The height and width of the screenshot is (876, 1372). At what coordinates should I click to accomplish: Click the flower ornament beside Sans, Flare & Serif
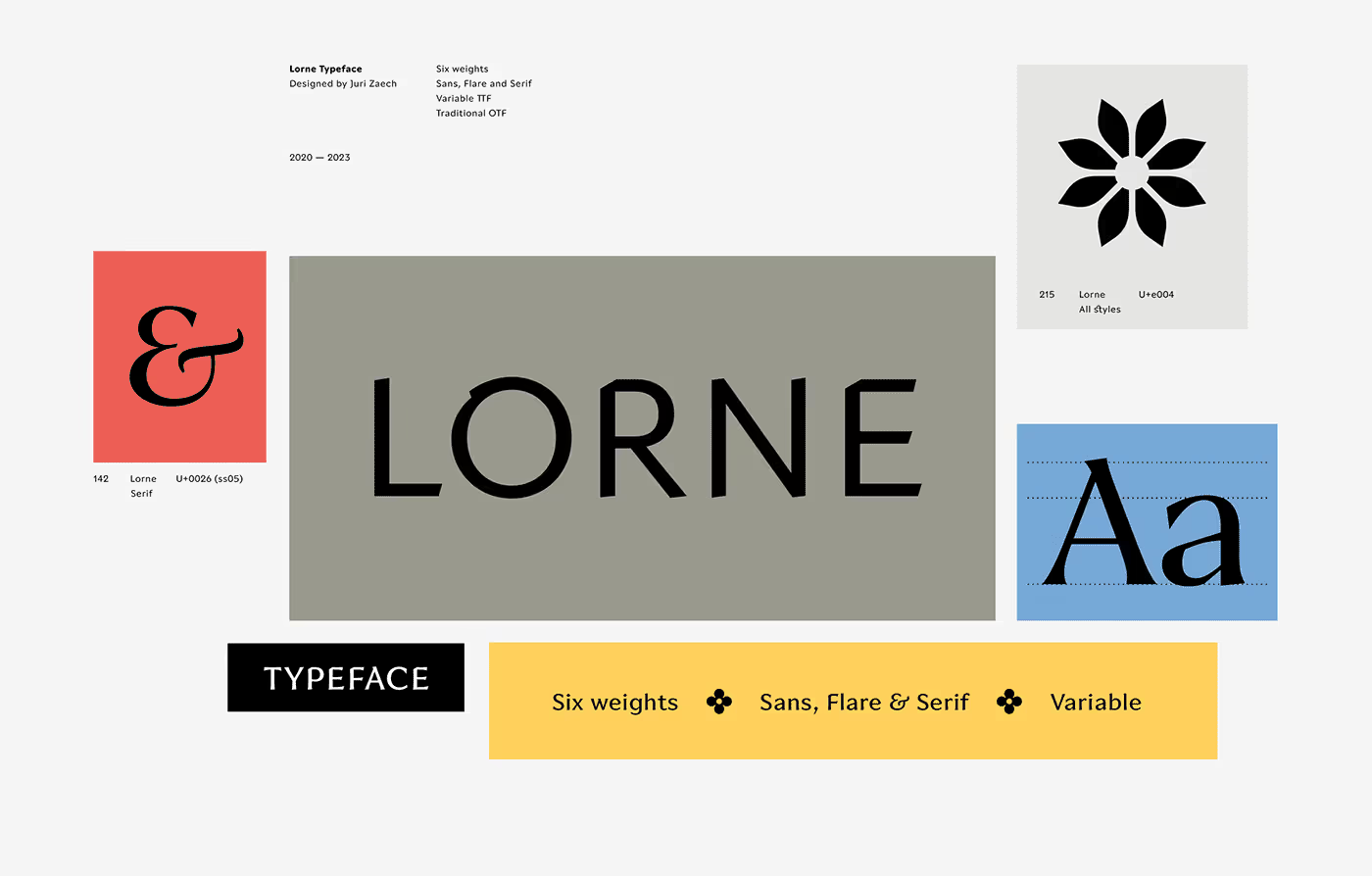pos(1009,702)
